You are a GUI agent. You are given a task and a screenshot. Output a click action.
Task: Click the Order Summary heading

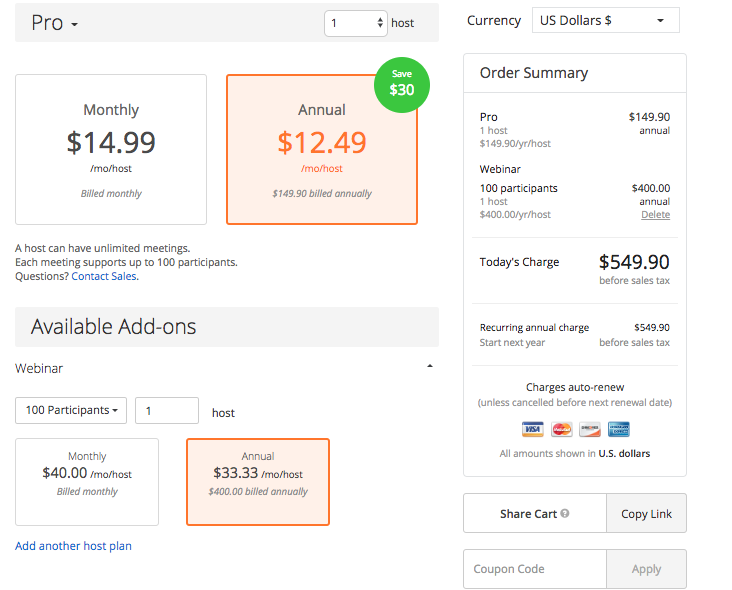534,73
